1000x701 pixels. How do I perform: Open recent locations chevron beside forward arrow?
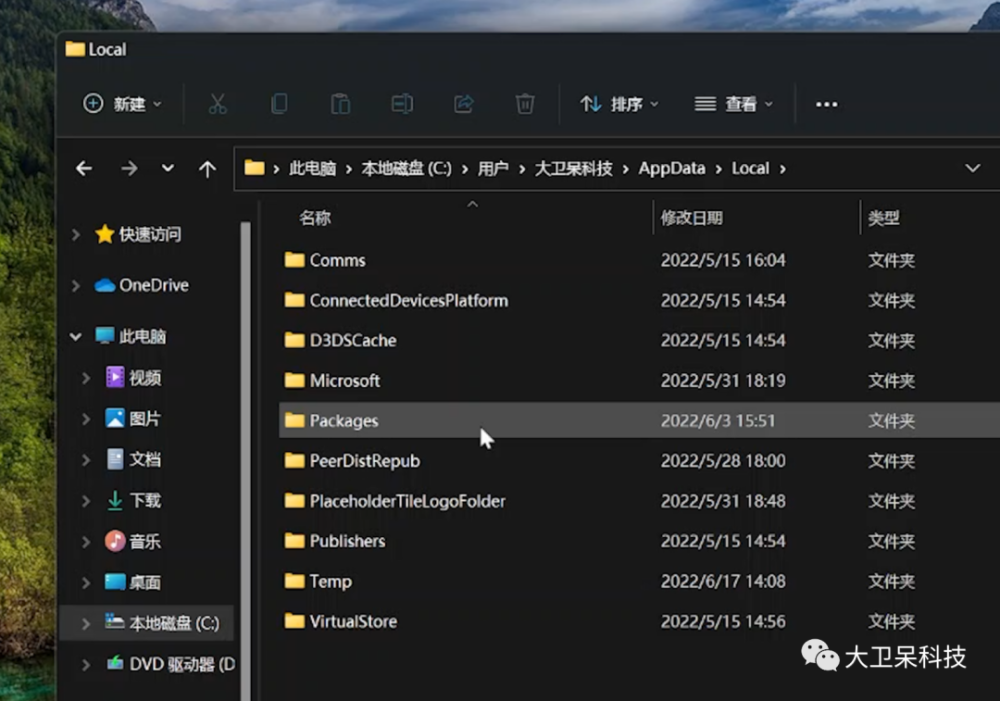click(x=168, y=169)
